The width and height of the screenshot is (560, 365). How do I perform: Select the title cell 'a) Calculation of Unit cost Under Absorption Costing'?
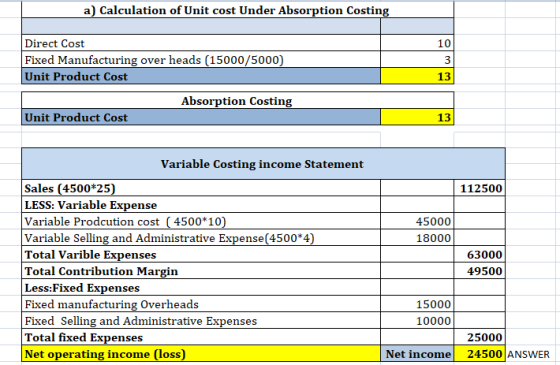238,10
